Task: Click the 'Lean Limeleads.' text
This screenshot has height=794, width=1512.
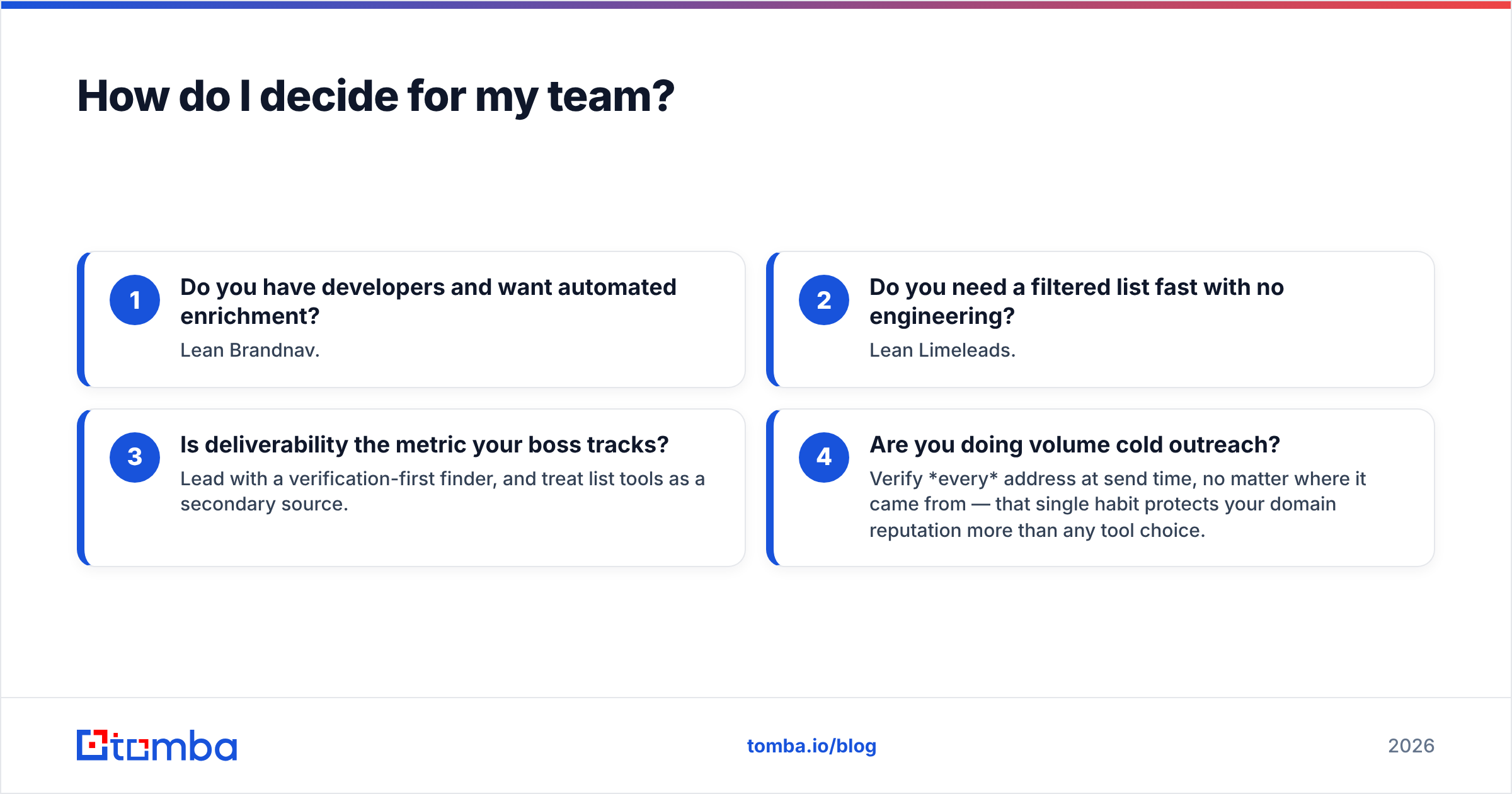Action: pyautogui.click(x=942, y=350)
